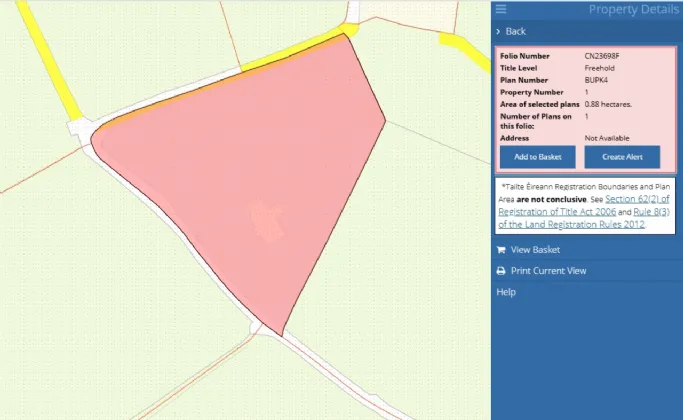Open the hamburger menu icon
Viewport: 683px width, 420px height.
[501, 9]
